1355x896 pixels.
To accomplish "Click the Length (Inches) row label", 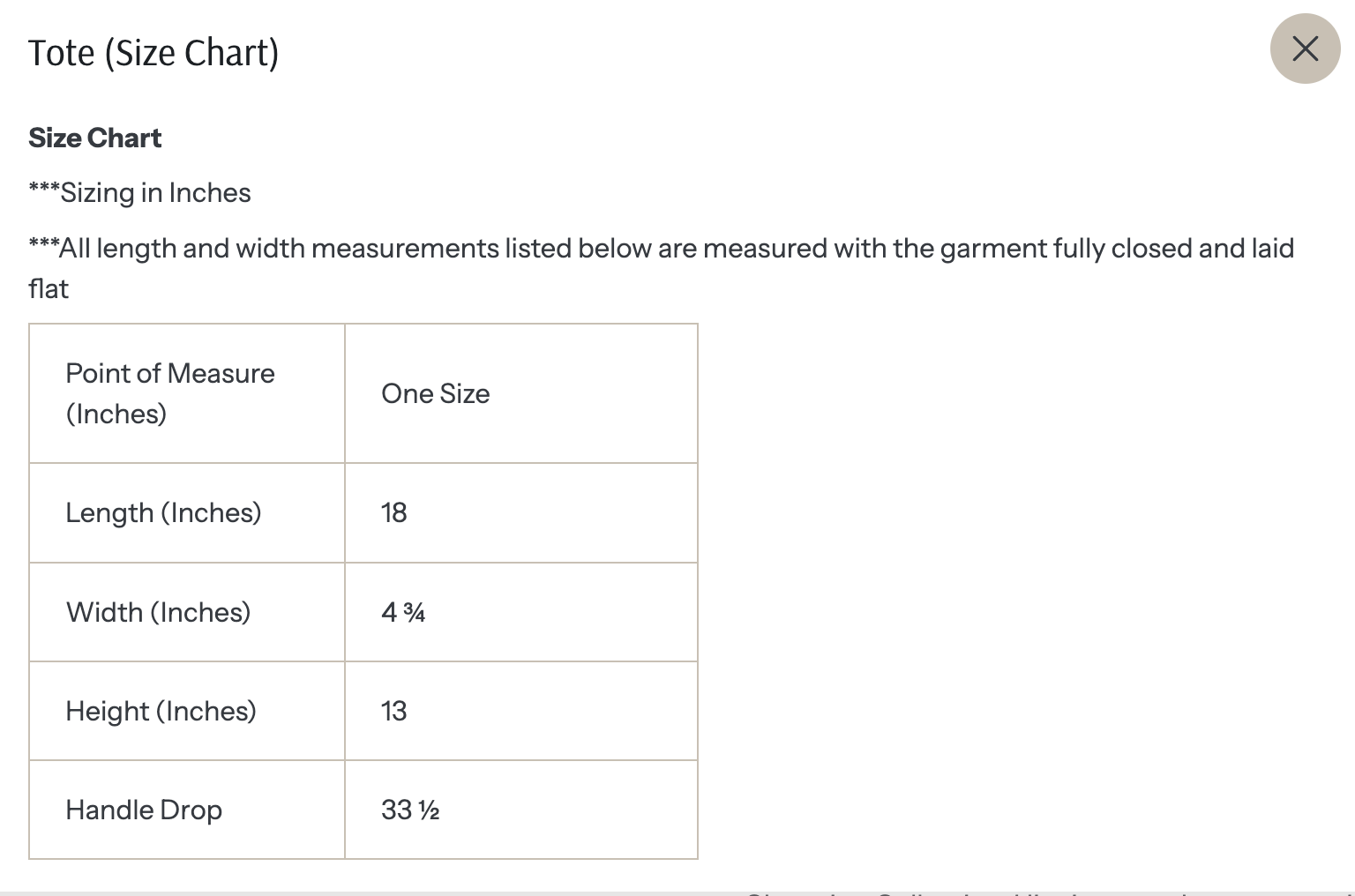I will [163, 512].
